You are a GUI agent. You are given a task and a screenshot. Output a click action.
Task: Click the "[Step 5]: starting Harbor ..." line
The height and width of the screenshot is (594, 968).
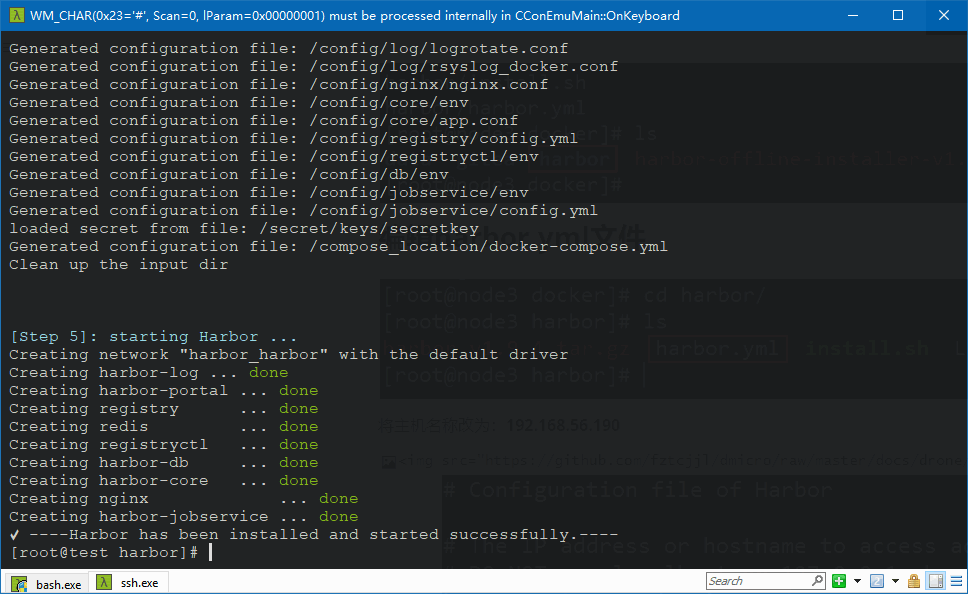[x=154, y=336]
